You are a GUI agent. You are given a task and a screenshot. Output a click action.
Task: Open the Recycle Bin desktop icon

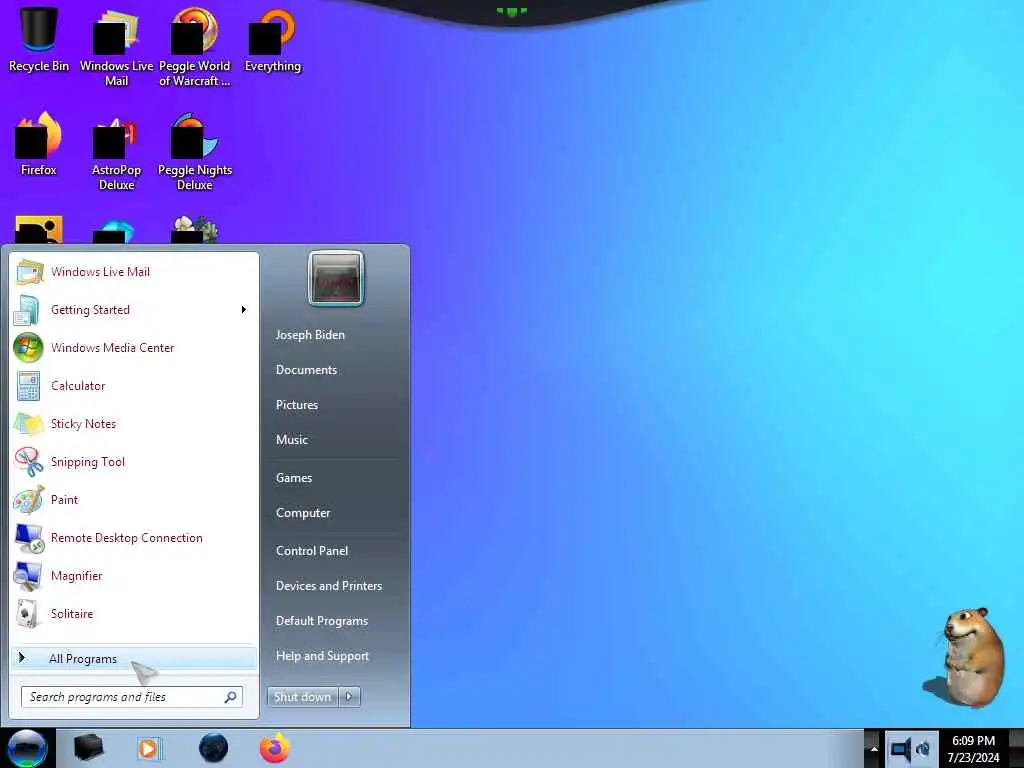click(39, 38)
